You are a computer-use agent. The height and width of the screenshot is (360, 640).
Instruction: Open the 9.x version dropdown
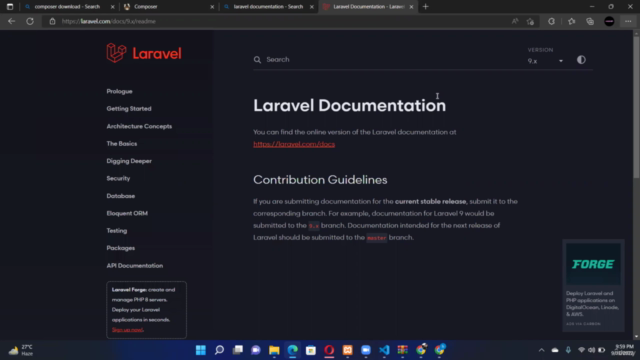pos(545,61)
